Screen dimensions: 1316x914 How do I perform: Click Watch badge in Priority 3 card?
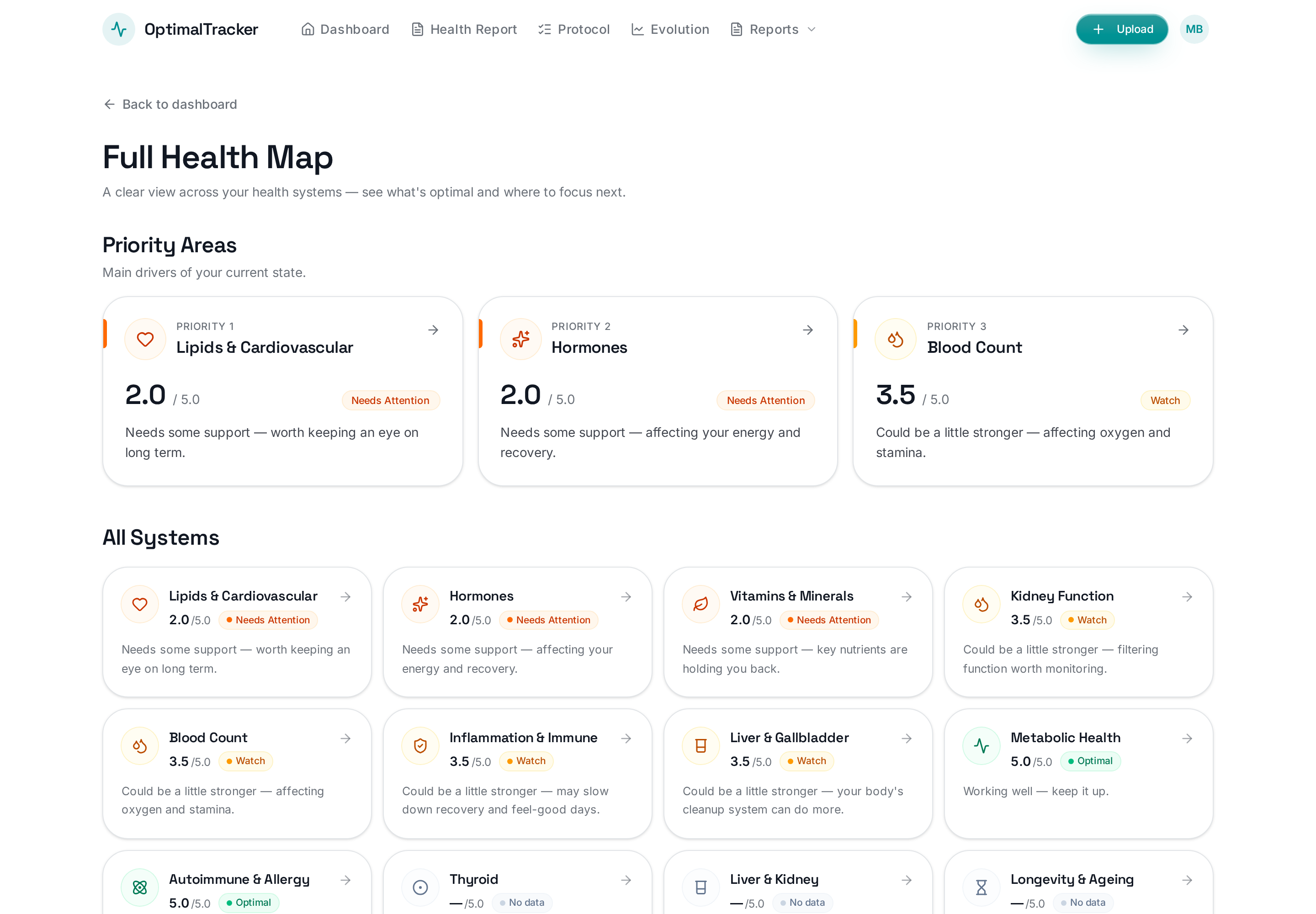point(1165,400)
